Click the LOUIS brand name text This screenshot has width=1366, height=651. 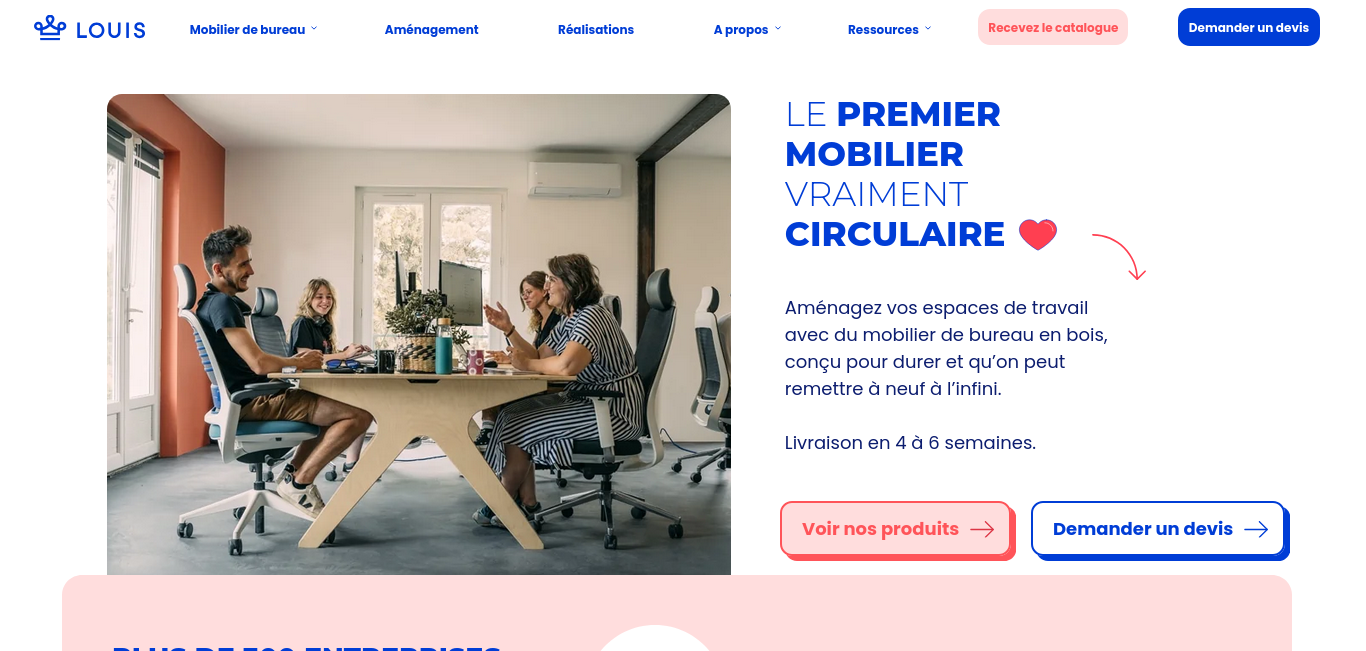pyautogui.click(x=111, y=30)
